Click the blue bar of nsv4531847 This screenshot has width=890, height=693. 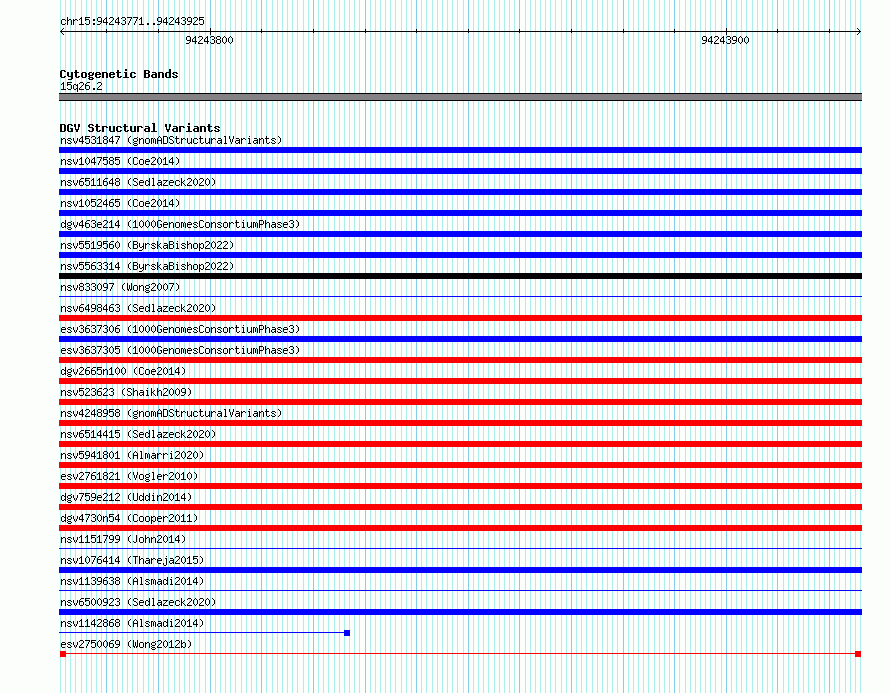tap(460, 150)
